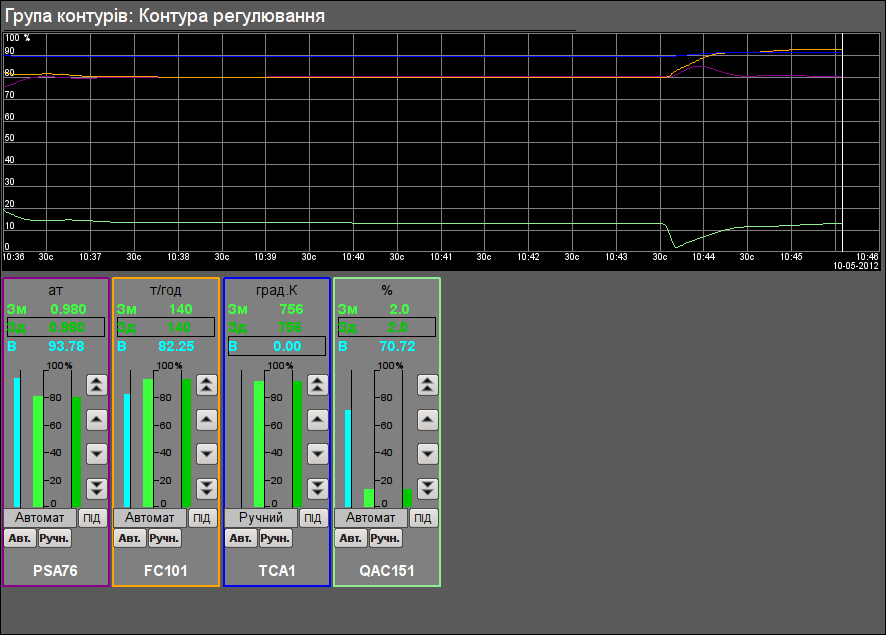Image resolution: width=886 pixels, height=635 pixels.
Task: Click TCA1 measured value 756
Action: point(292,309)
